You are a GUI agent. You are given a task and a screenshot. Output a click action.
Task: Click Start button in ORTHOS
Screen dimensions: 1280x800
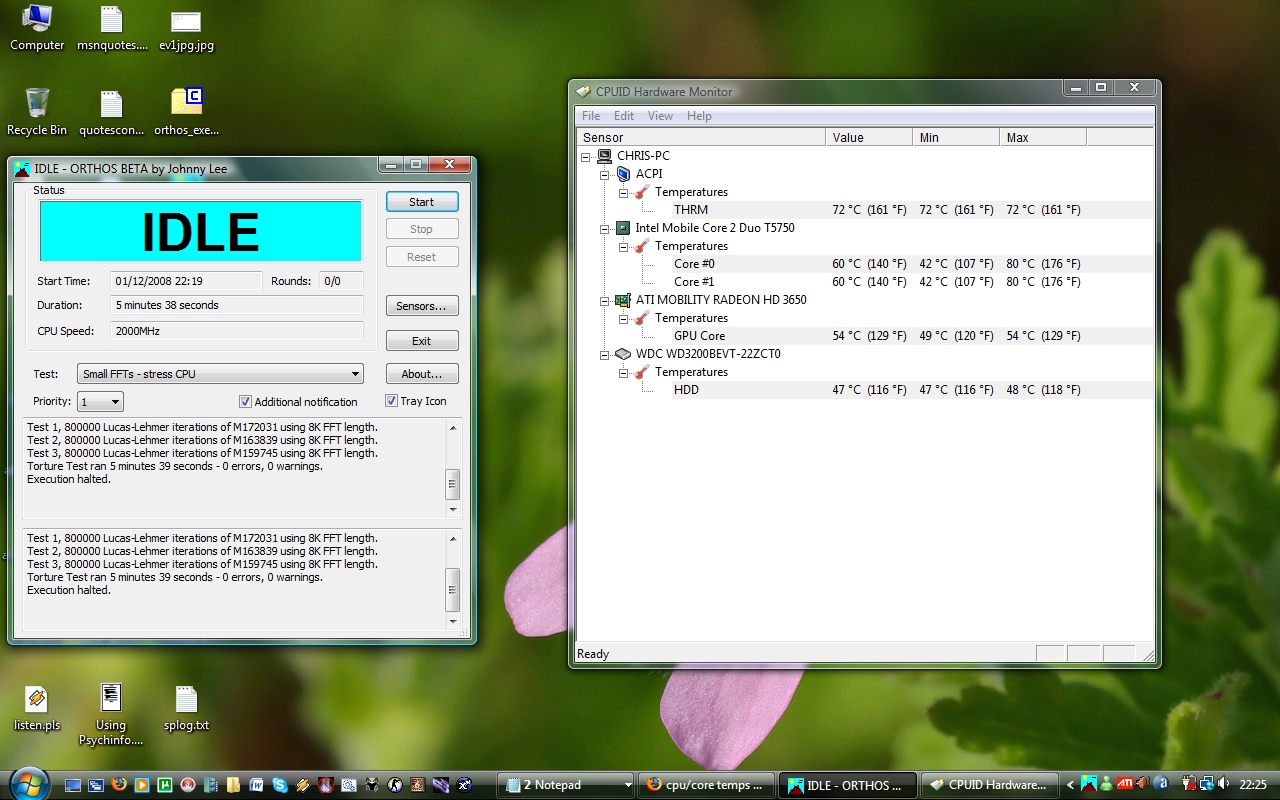click(x=422, y=202)
